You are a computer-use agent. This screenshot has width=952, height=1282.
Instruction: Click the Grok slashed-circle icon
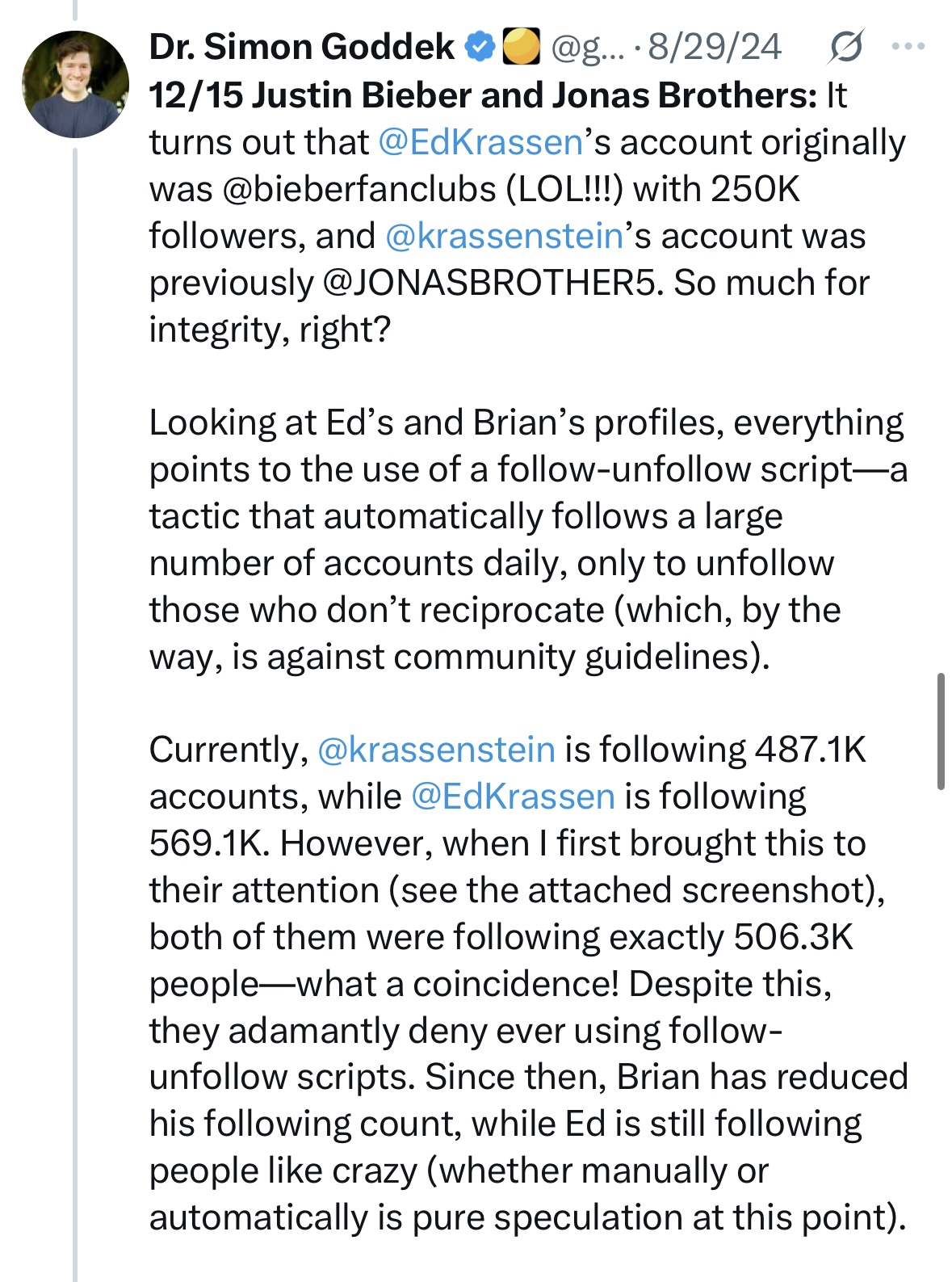pyautogui.click(x=845, y=48)
